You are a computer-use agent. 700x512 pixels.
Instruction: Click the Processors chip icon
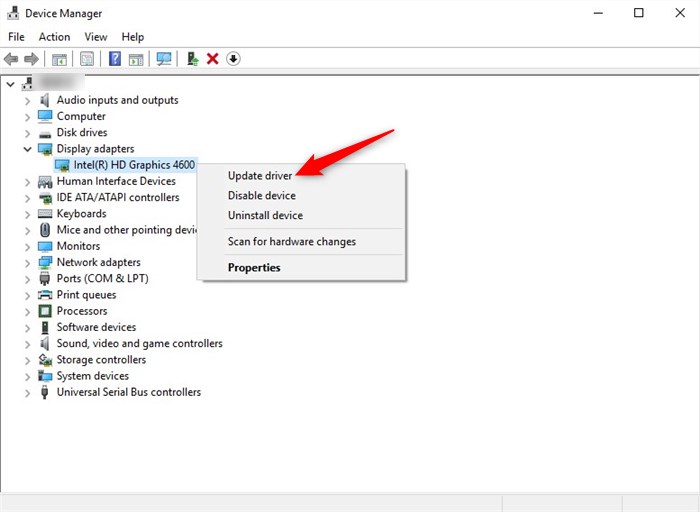coord(45,311)
